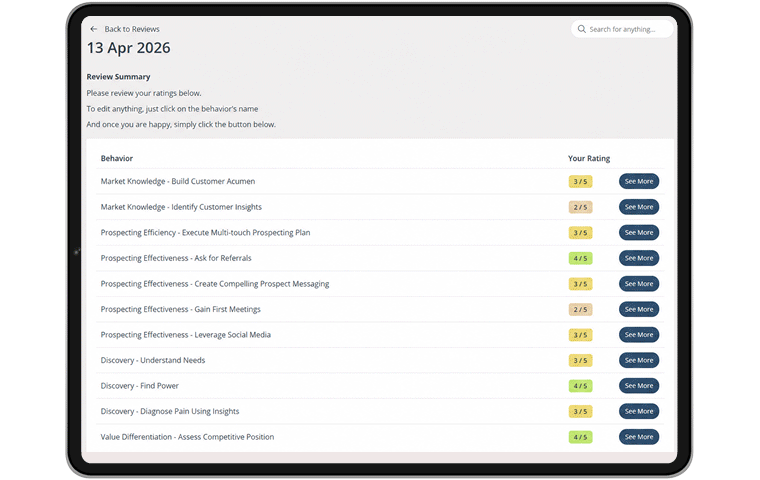Click the search magnifier icon
This screenshot has height=480, width=760.
582,29
